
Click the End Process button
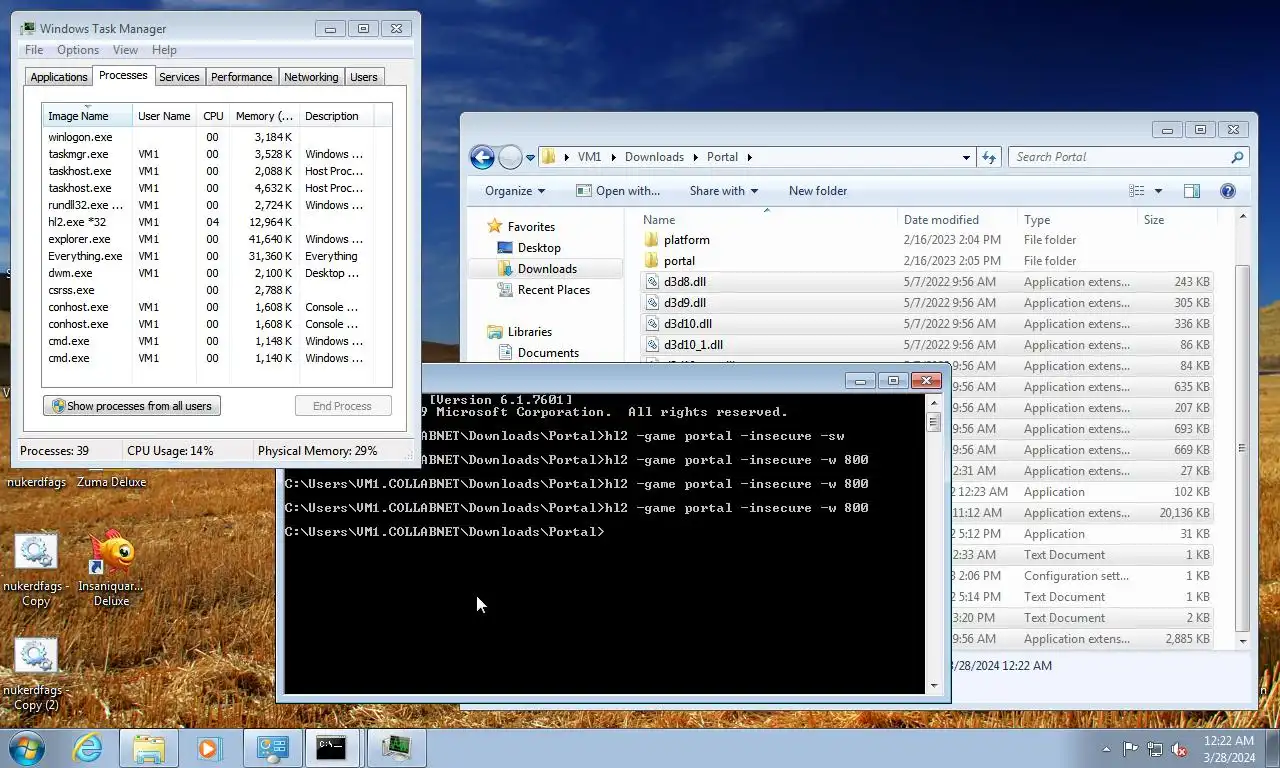[342, 406]
